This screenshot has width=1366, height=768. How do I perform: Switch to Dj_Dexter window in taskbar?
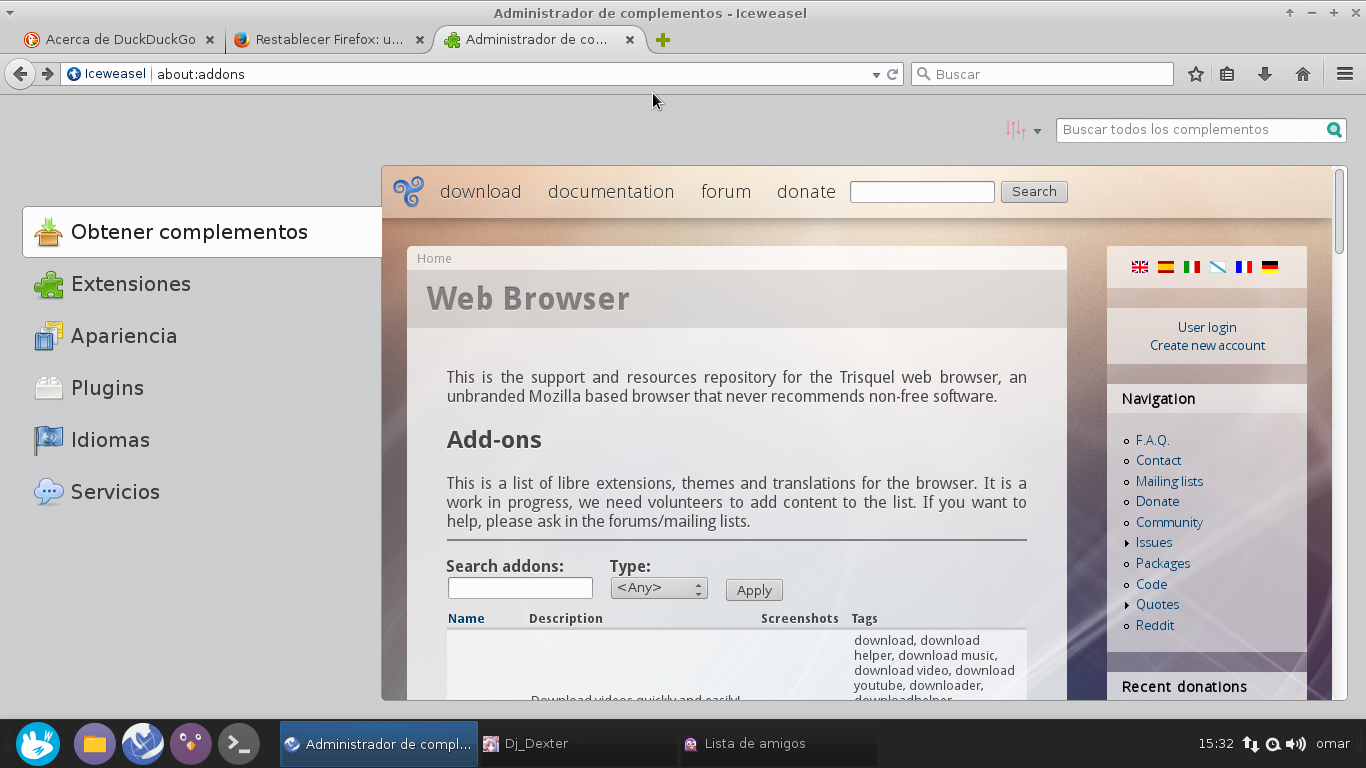click(x=577, y=744)
